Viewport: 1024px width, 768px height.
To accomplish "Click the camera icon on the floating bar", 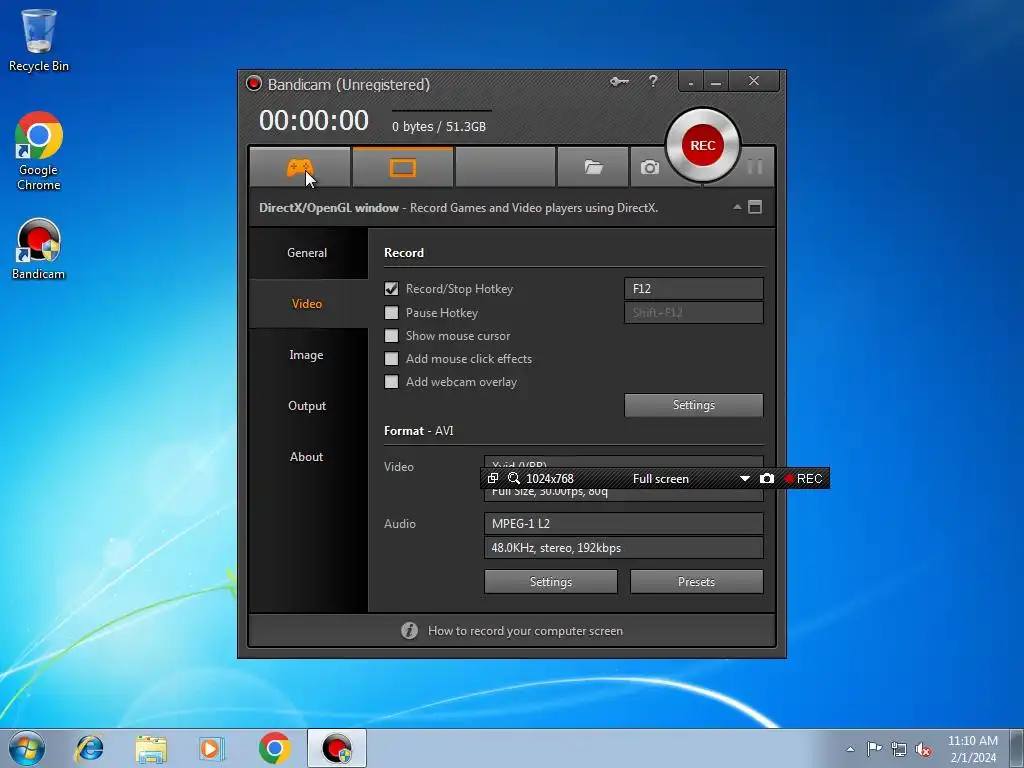I will (767, 479).
